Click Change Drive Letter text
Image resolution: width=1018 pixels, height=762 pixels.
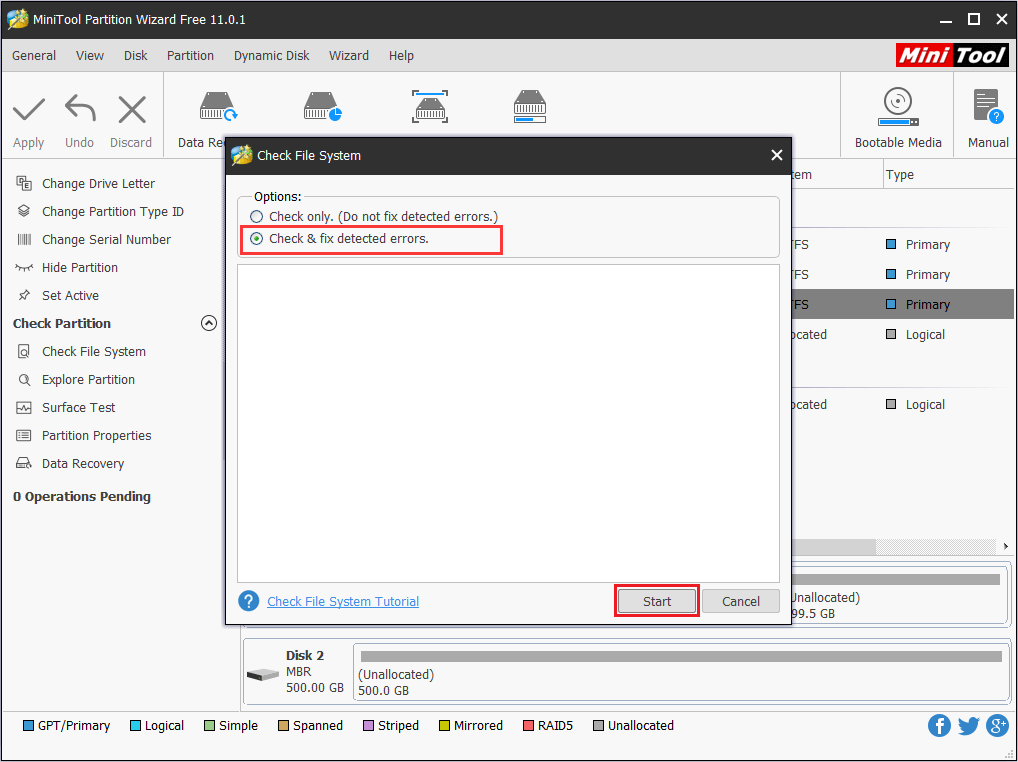pos(98,184)
